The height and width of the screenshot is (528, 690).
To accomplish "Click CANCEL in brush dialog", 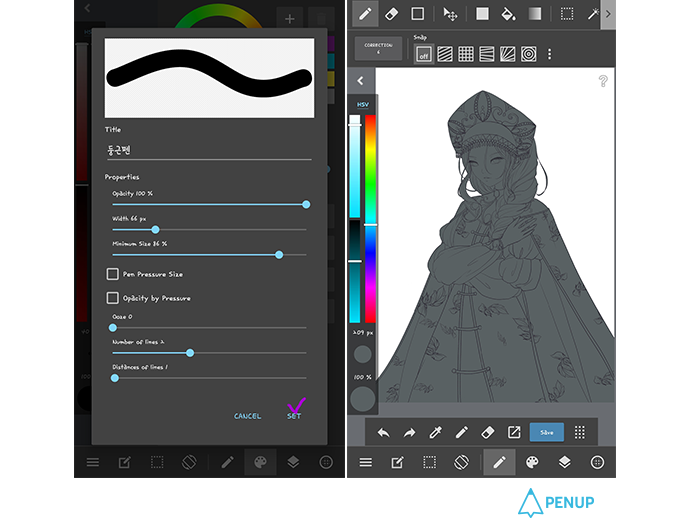I will tap(247, 416).
